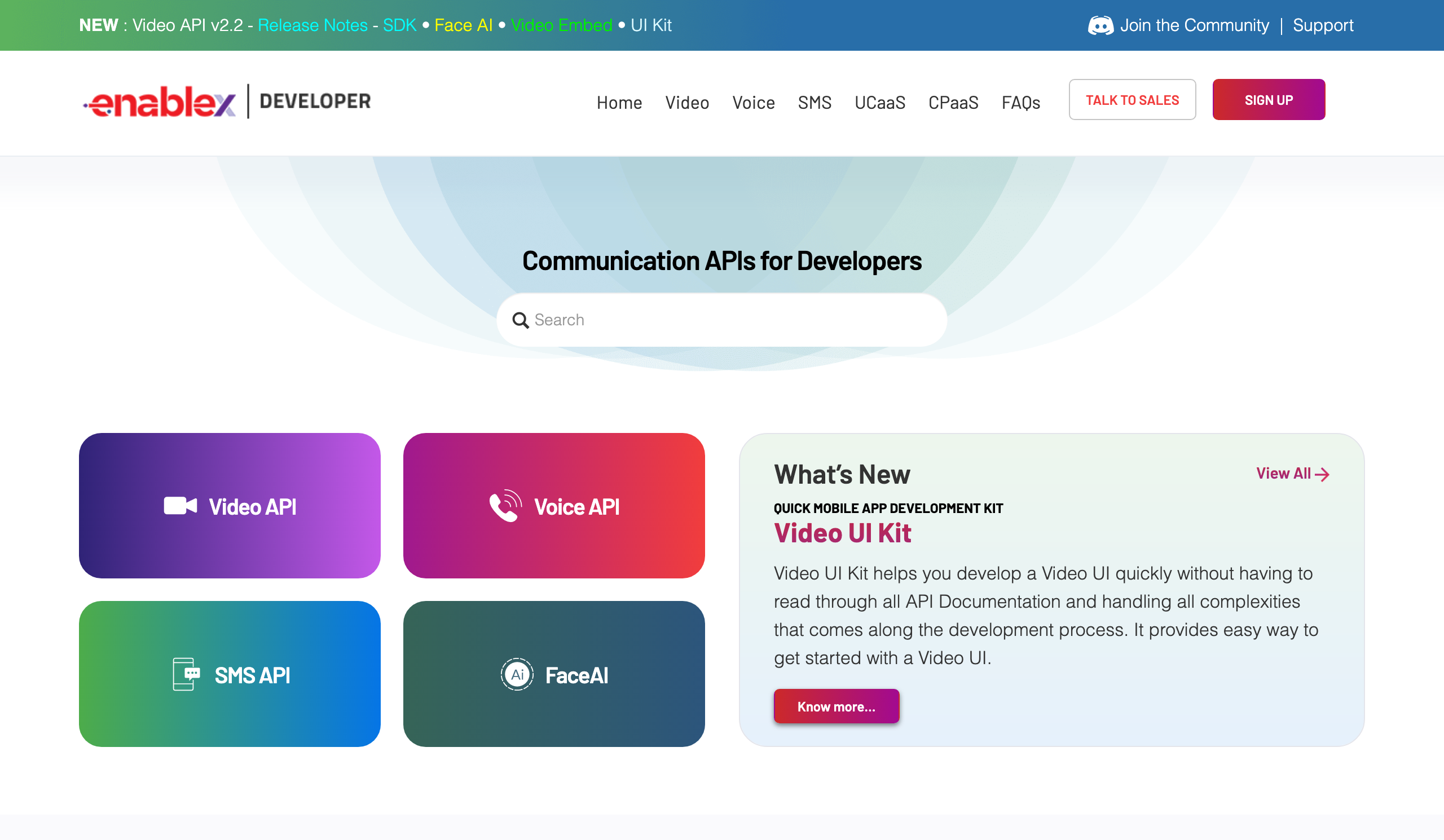Go to FAQs page
This screenshot has height=840, width=1444.
(x=1020, y=103)
